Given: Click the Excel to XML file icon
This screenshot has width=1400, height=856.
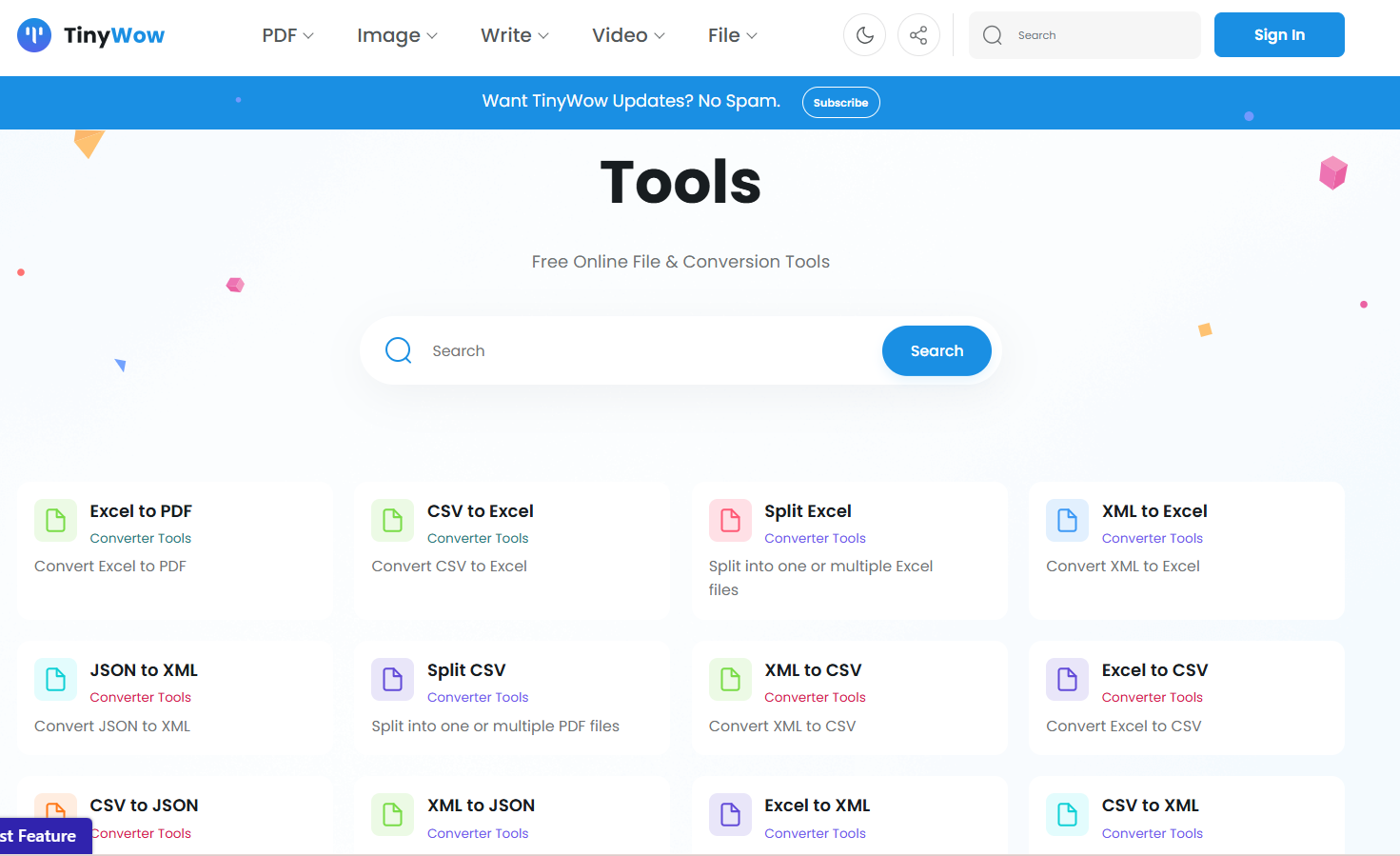Looking at the screenshot, I should [730, 814].
